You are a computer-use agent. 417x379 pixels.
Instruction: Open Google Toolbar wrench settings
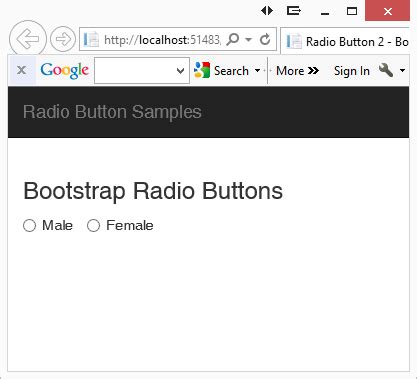coord(386,70)
